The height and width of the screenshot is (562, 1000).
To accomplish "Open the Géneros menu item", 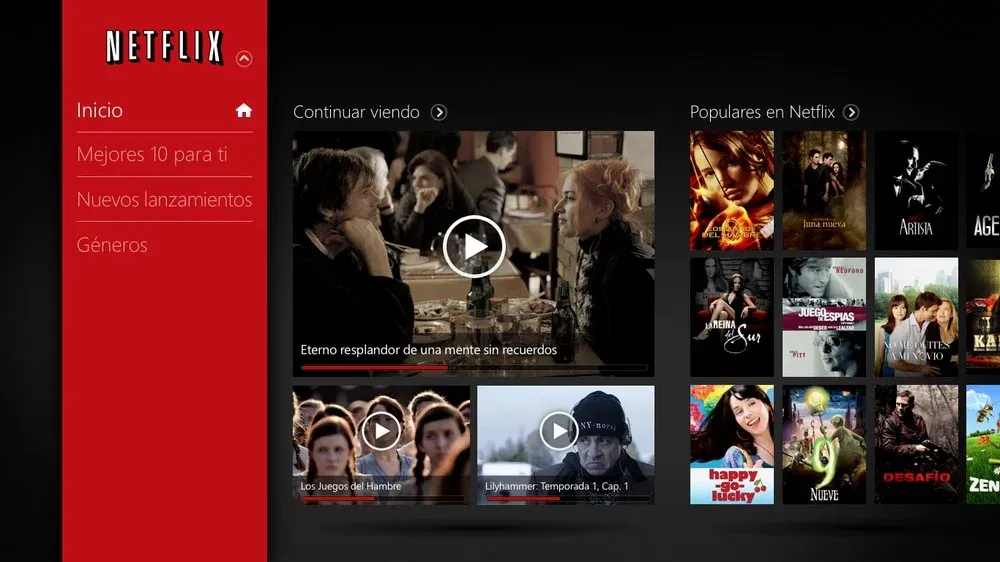I will [x=112, y=245].
